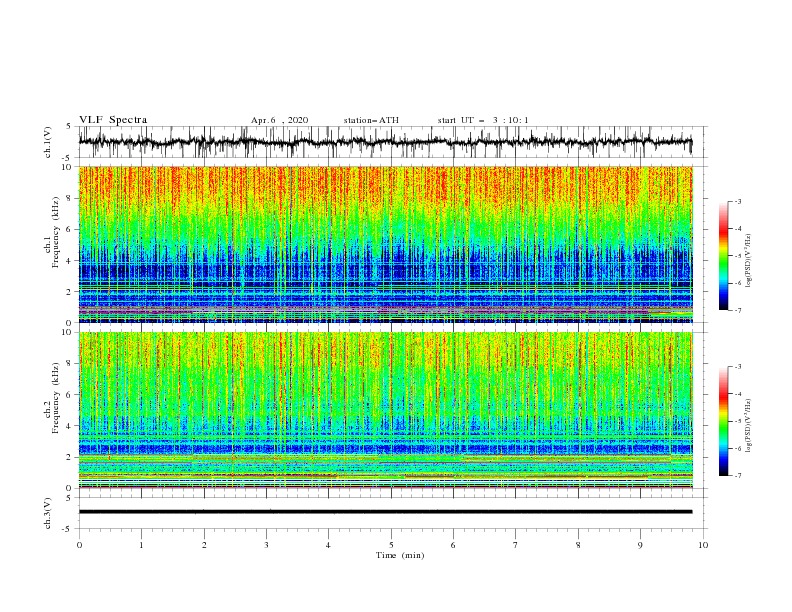Select the date text "Apr.6 , 2020"

[280, 120]
